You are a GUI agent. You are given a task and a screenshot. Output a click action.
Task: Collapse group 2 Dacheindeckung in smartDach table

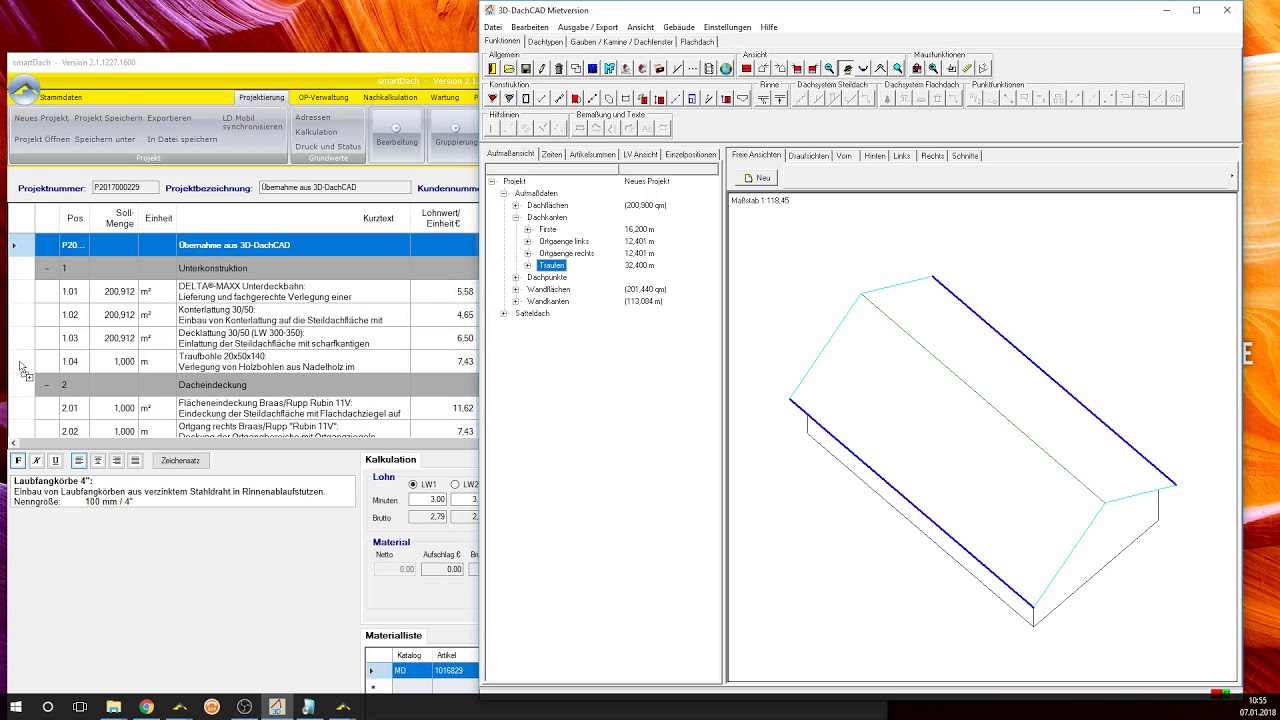pos(47,385)
